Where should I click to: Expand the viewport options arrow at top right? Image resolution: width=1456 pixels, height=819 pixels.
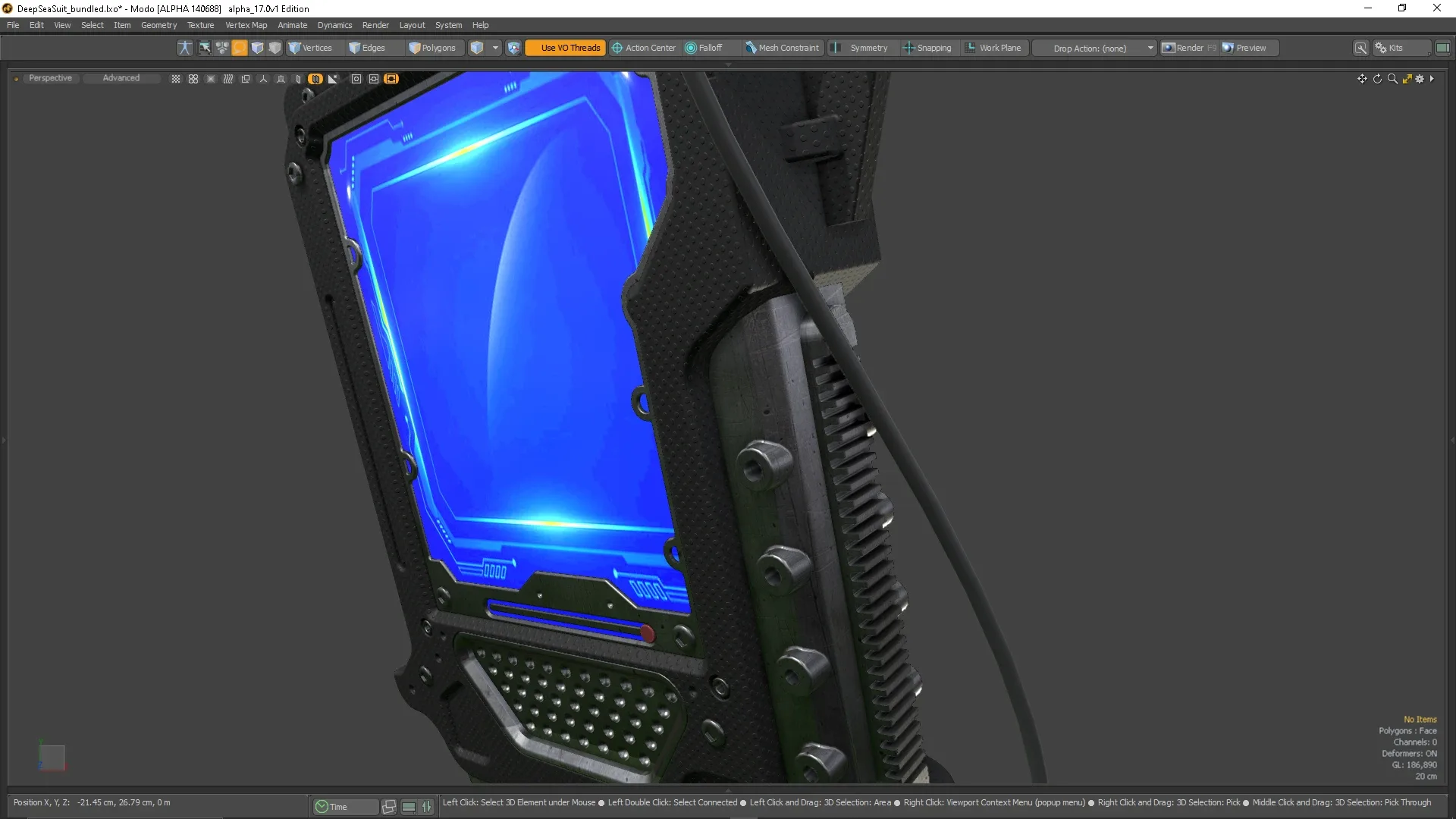coord(1432,78)
